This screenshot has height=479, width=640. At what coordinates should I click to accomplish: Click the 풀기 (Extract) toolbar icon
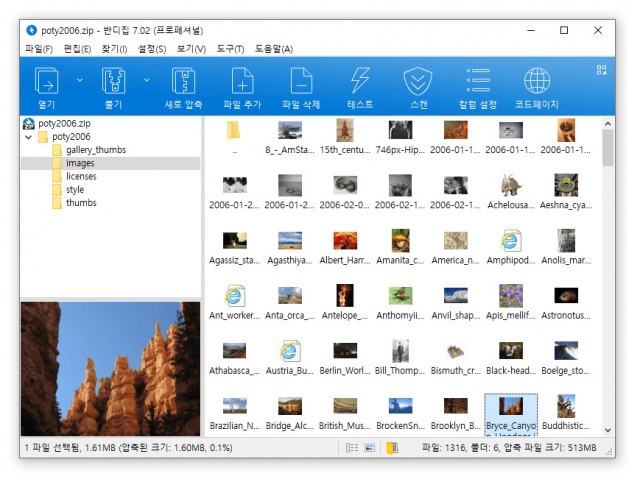113,81
